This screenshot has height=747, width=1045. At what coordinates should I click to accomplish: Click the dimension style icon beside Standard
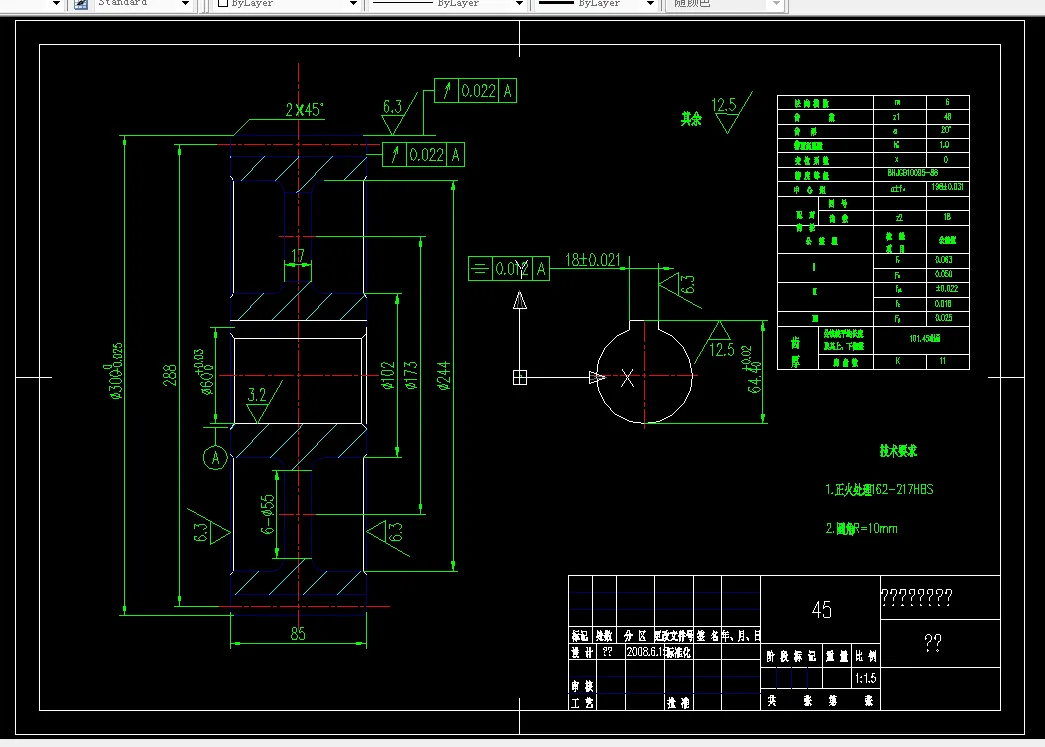tap(81, 4)
